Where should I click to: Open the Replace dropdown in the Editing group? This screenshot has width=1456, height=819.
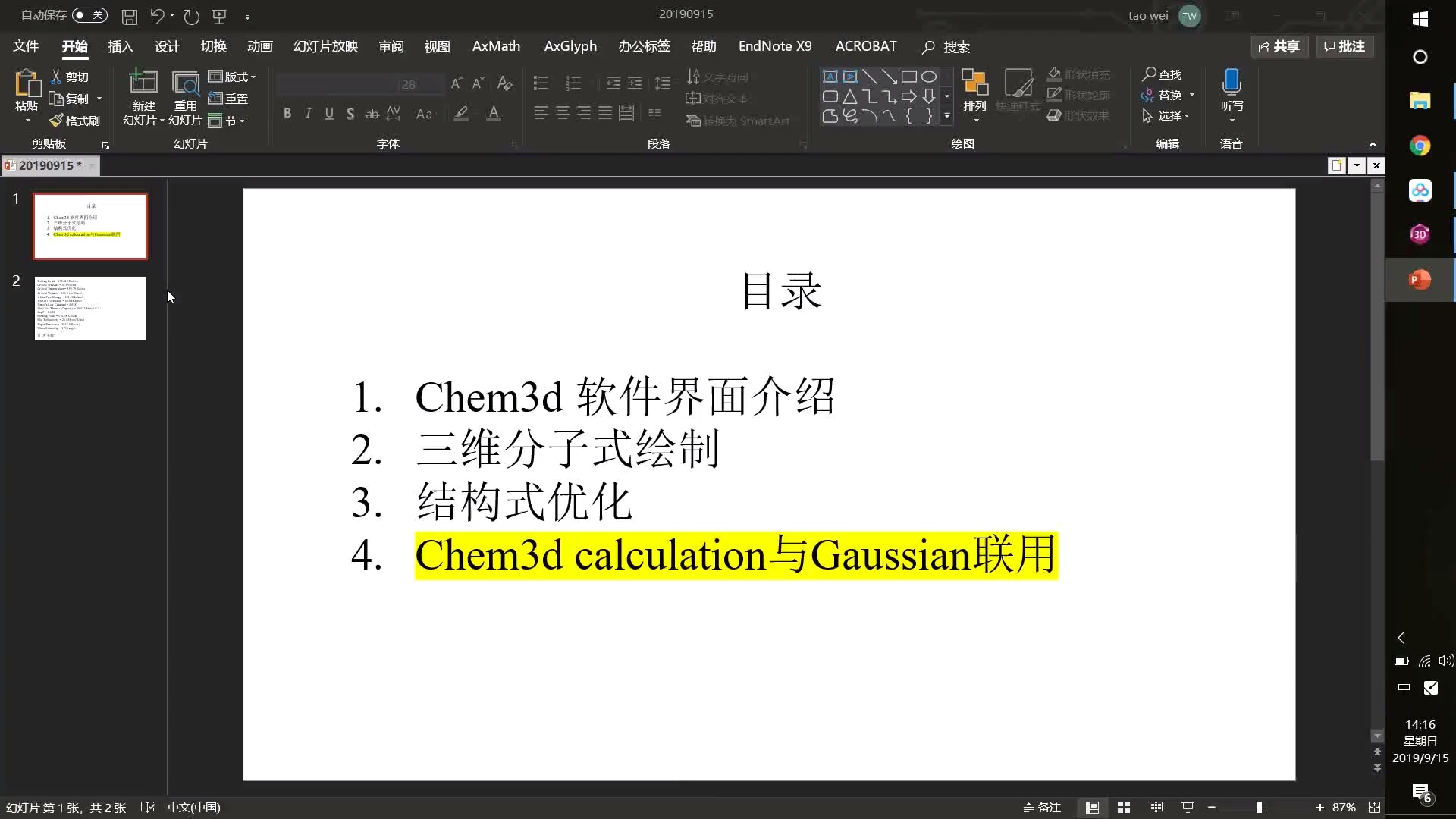[1191, 95]
